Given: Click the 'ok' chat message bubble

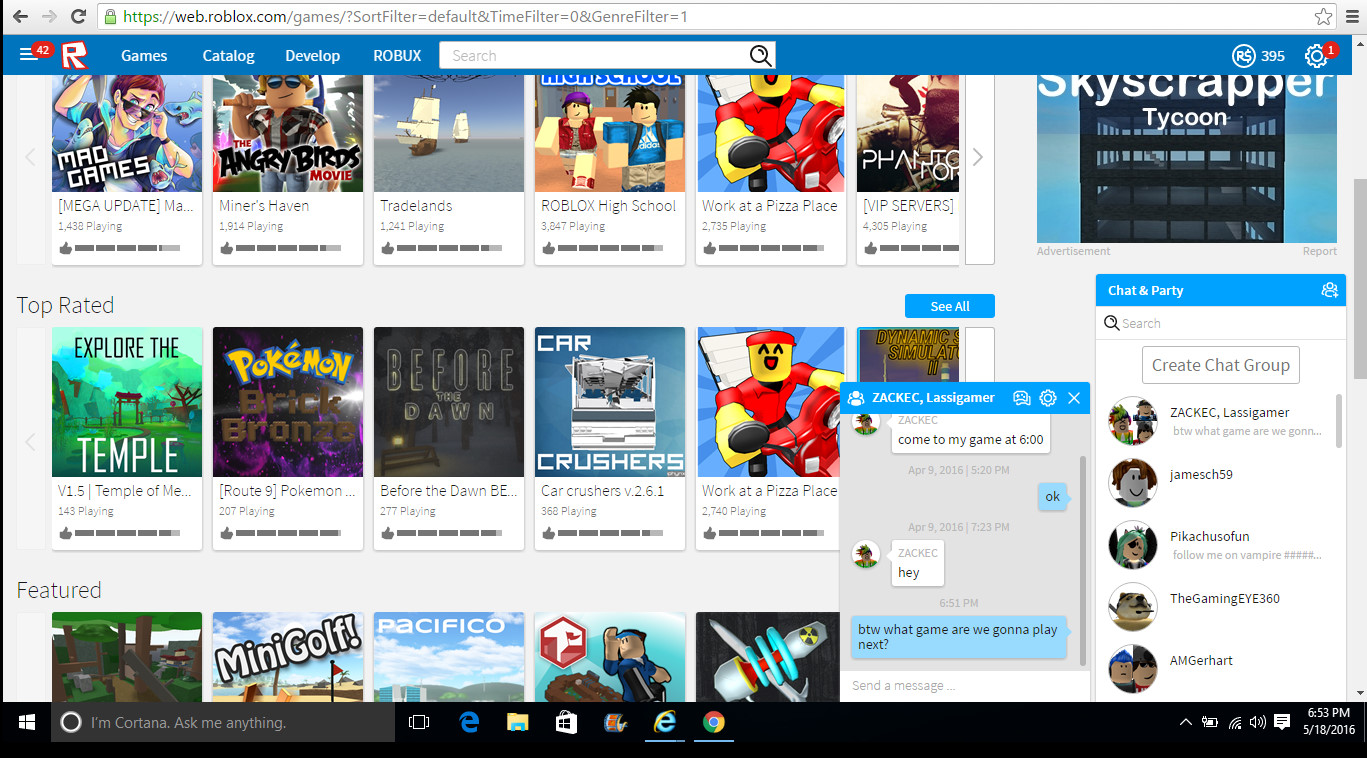Looking at the screenshot, I should (x=1052, y=496).
